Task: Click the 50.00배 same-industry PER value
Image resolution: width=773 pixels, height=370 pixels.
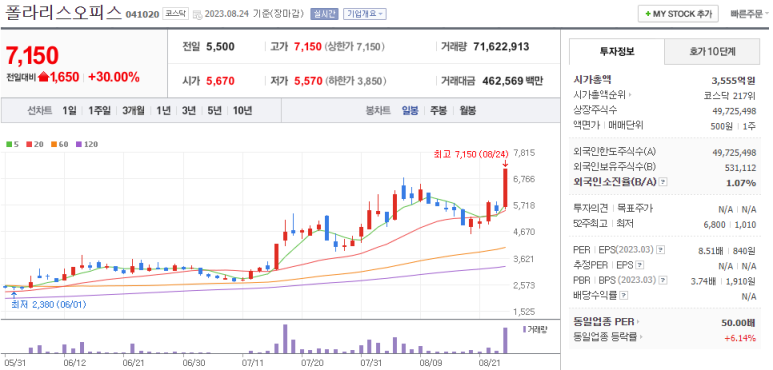Action: coord(738,323)
